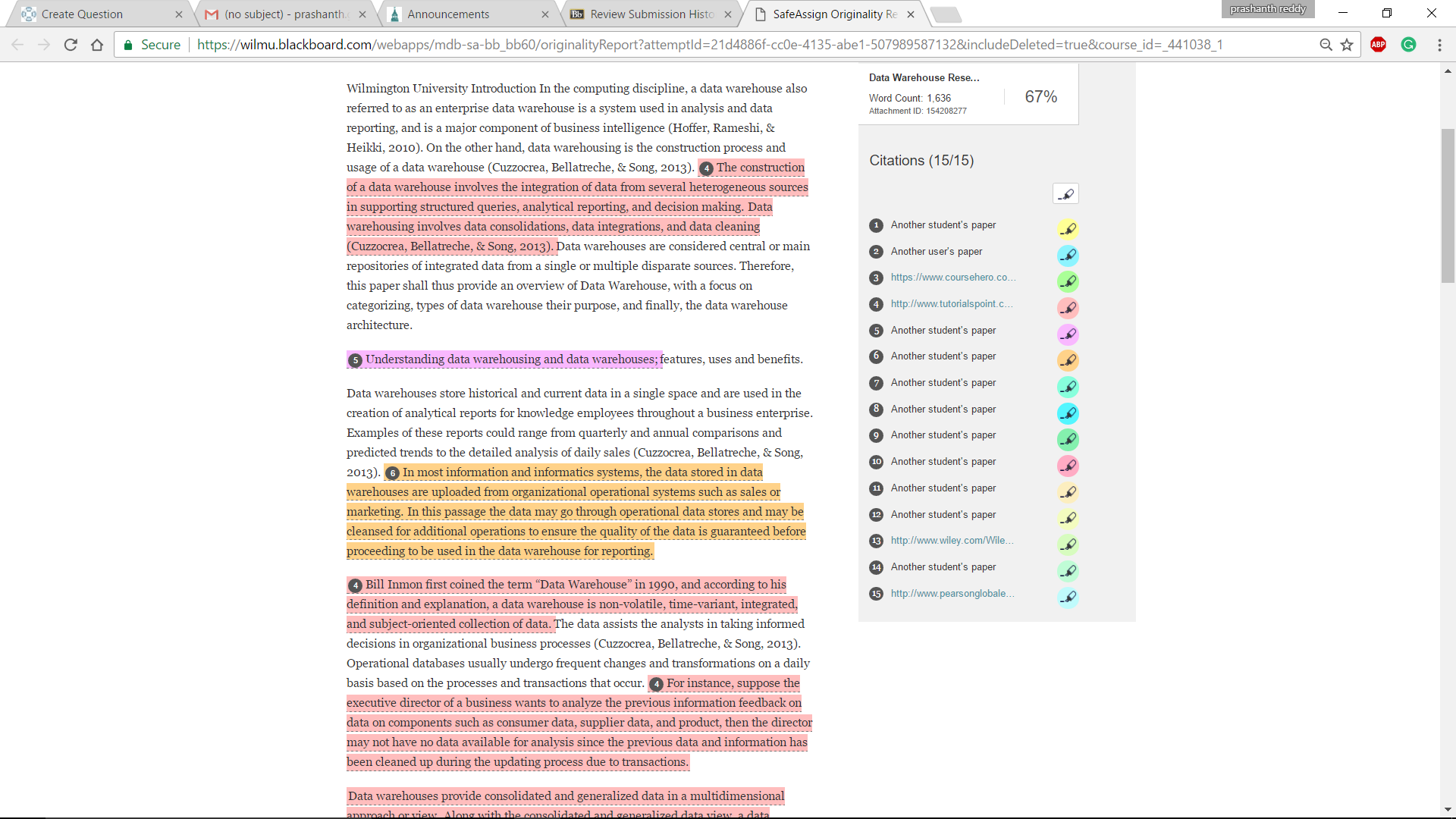Click the zoom magnifier icon in address bar
The width and height of the screenshot is (1456, 819).
(1326, 45)
